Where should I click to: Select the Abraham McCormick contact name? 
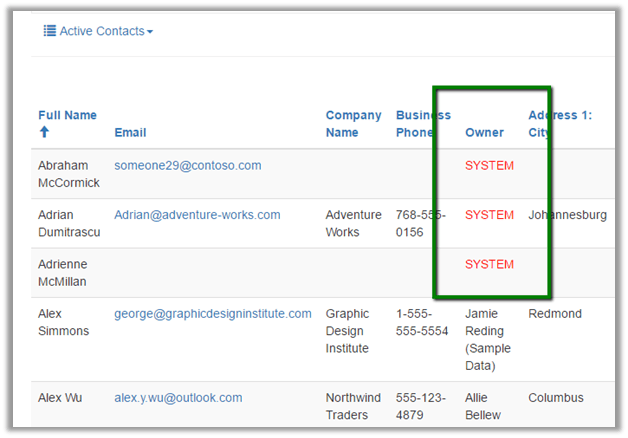click(x=68, y=174)
